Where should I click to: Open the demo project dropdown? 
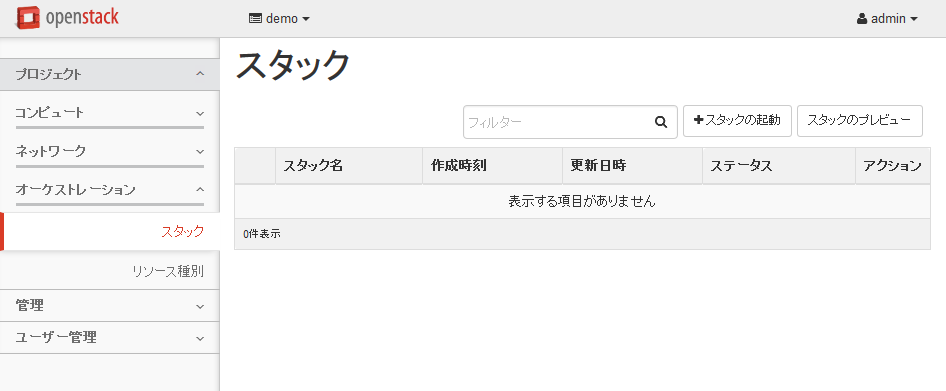(x=279, y=19)
